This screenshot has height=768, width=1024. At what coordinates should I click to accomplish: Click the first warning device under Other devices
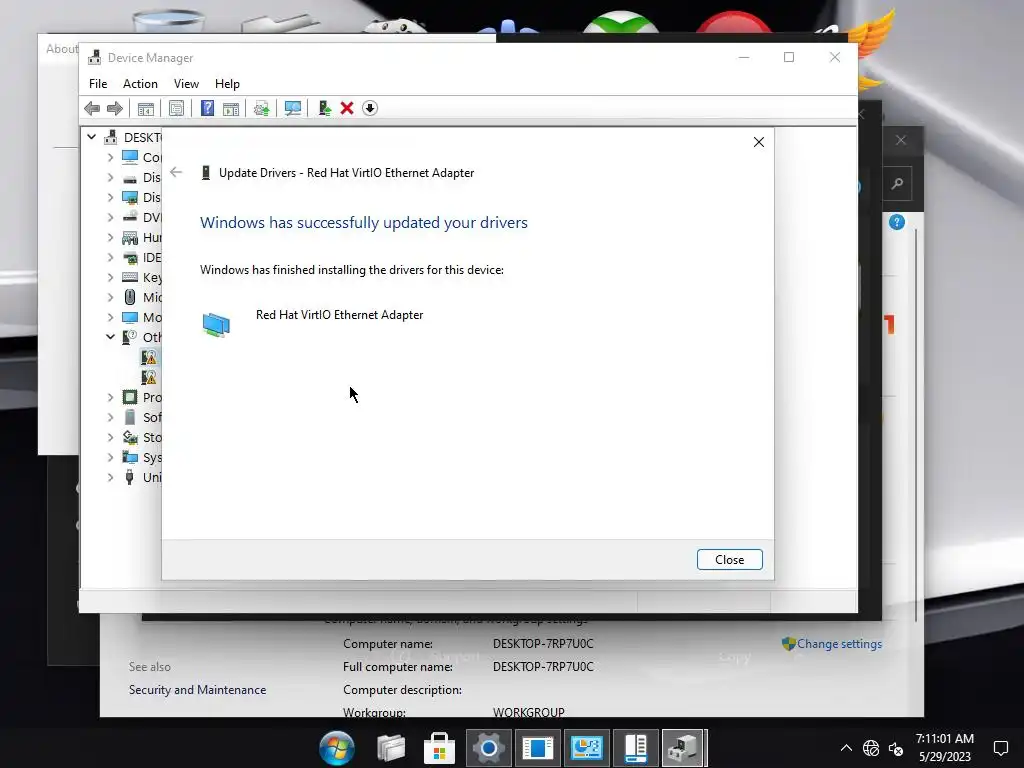click(150, 357)
